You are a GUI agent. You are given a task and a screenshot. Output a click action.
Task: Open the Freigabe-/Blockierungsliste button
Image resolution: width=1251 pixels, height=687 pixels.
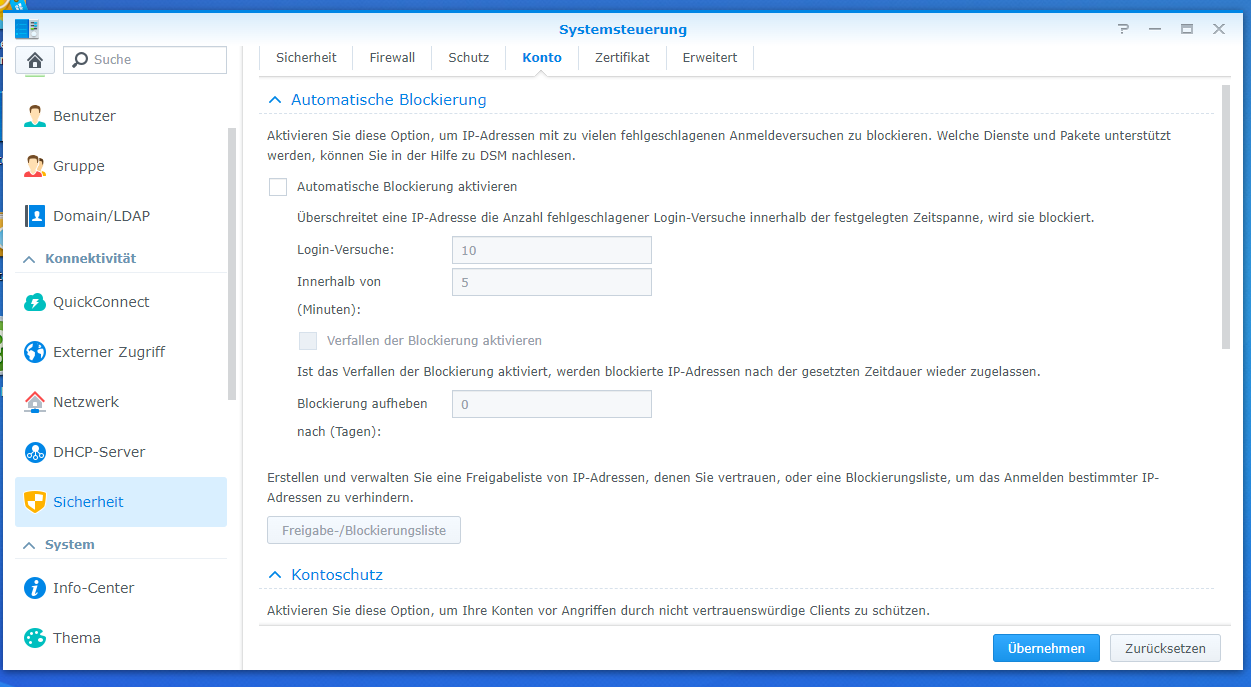pos(364,530)
